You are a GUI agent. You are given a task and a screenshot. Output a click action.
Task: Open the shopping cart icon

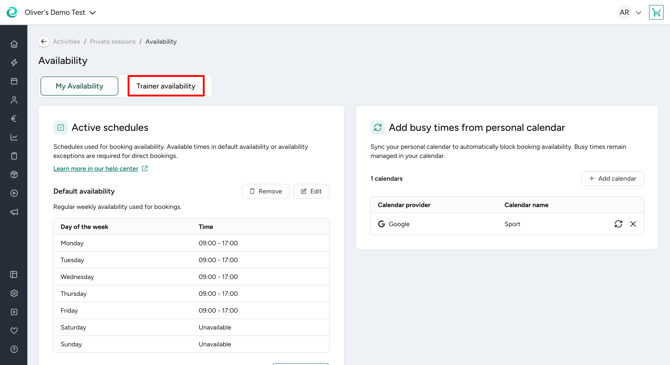click(656, 12)
